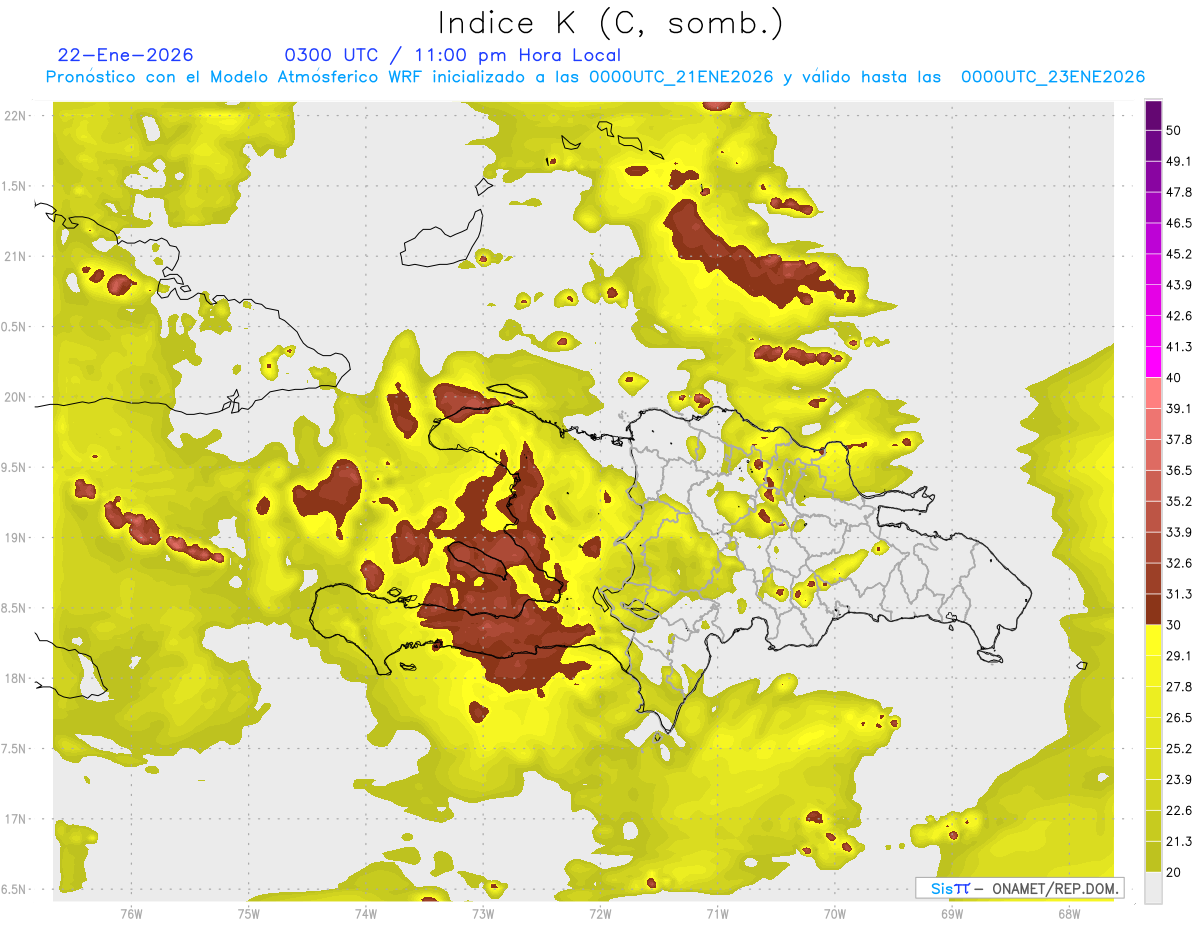Select latitude label "18N"

[15, 678]
